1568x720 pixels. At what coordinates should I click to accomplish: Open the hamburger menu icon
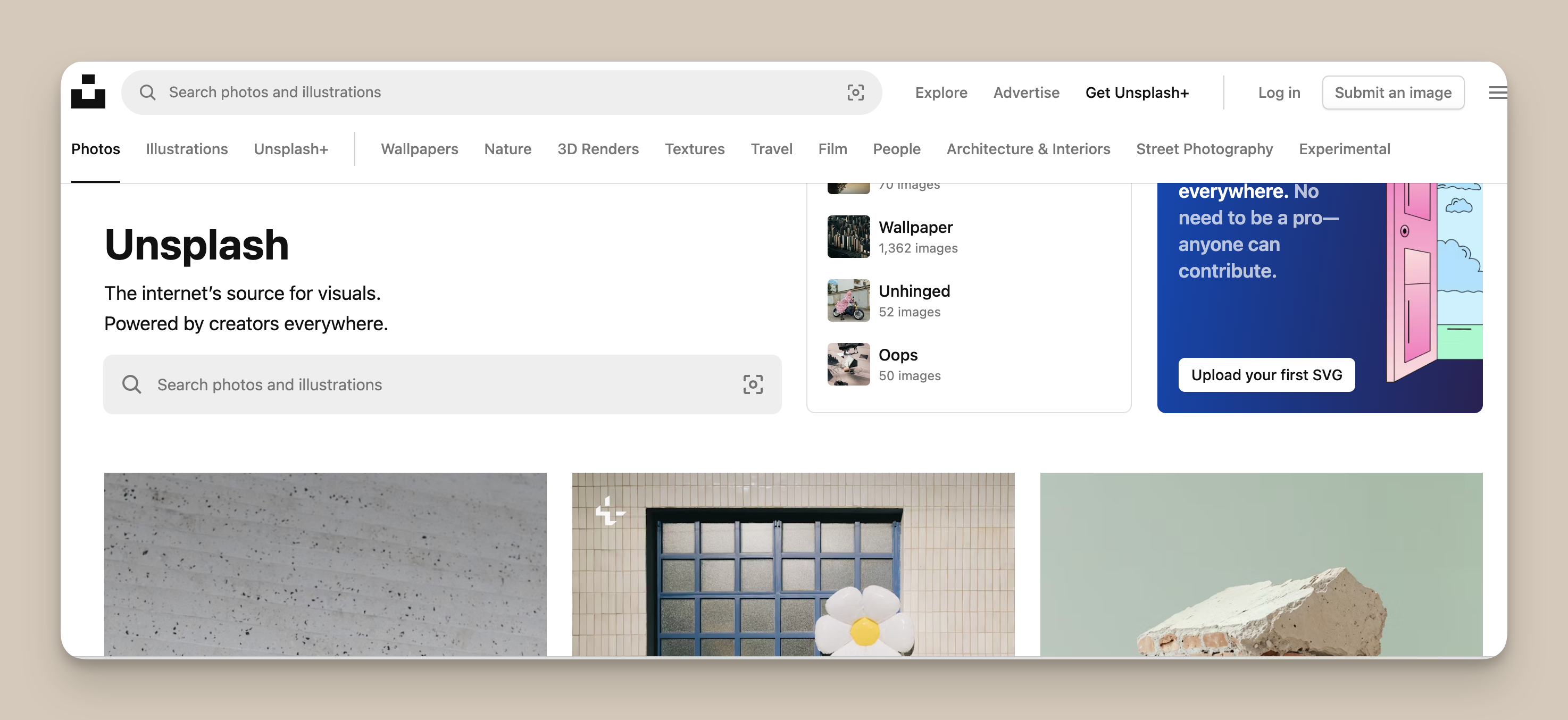coord(1497,93)
